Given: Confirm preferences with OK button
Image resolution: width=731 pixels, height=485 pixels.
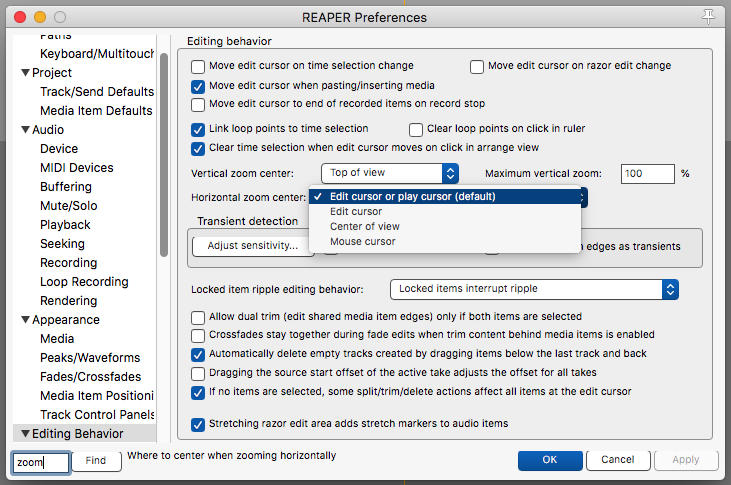Looking at the screenshot, I should coord(550,461).
